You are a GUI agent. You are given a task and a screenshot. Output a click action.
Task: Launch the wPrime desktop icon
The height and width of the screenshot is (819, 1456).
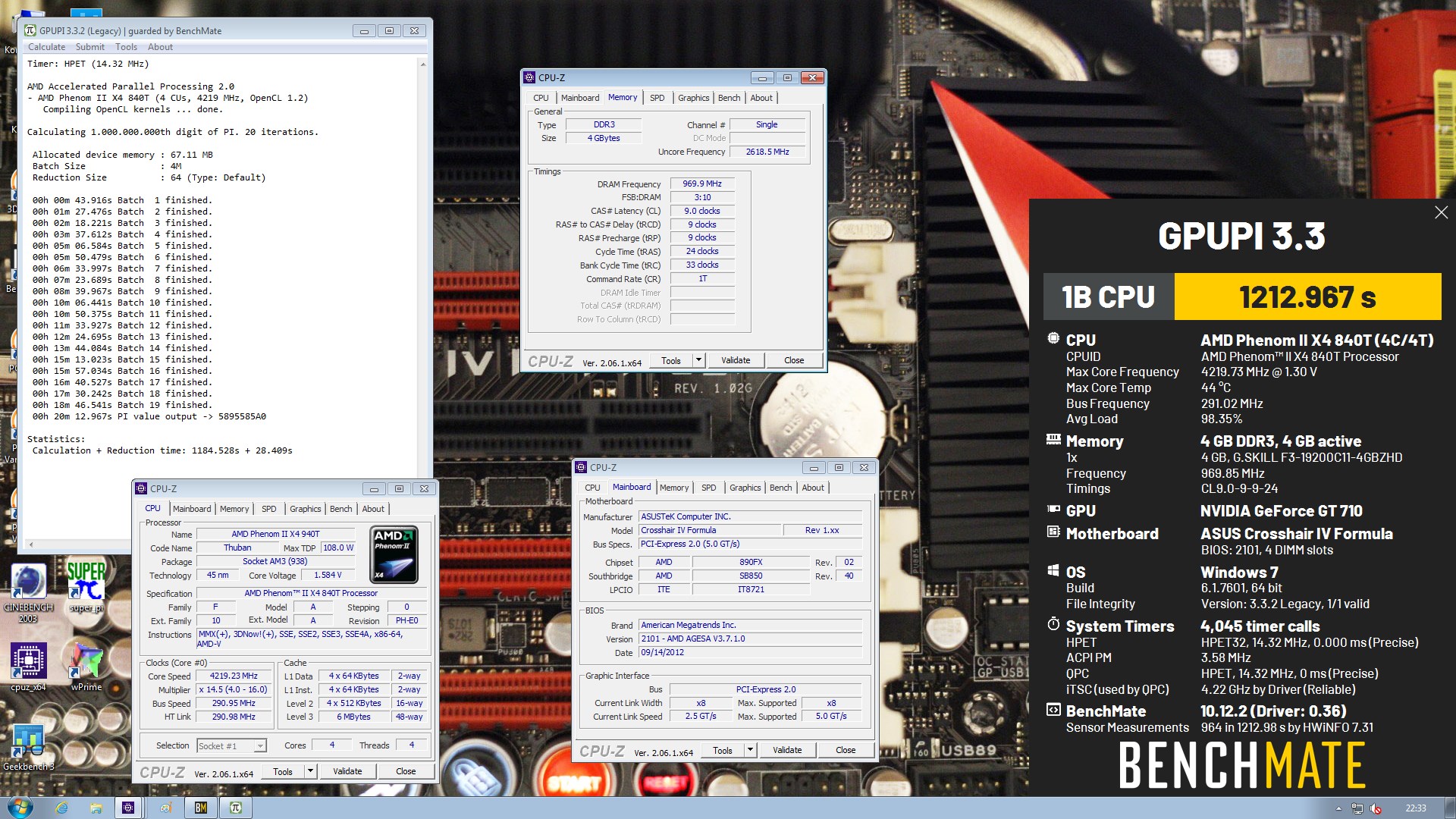coord(86,667)
